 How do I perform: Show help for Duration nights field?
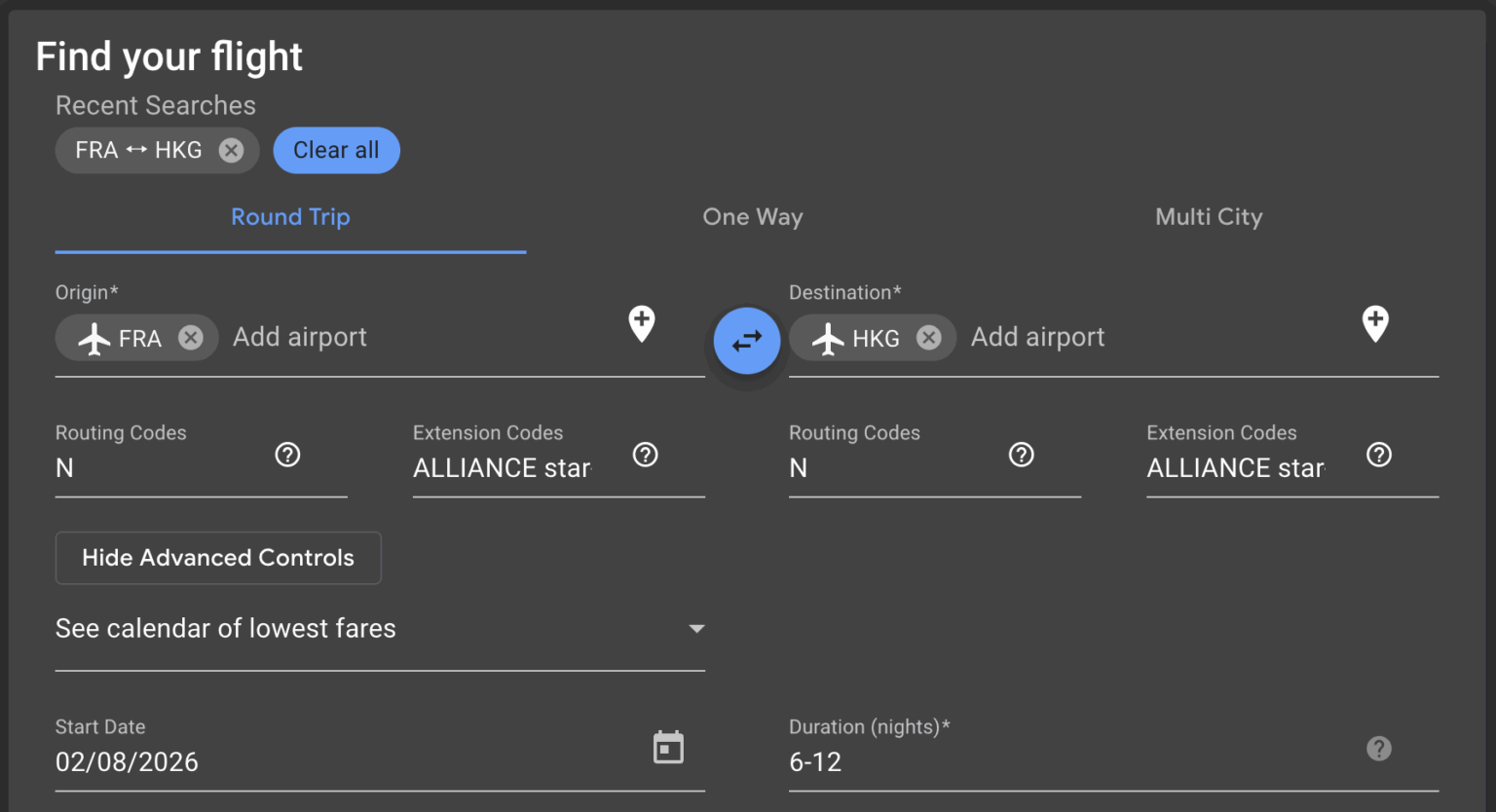coord(1379,749)
